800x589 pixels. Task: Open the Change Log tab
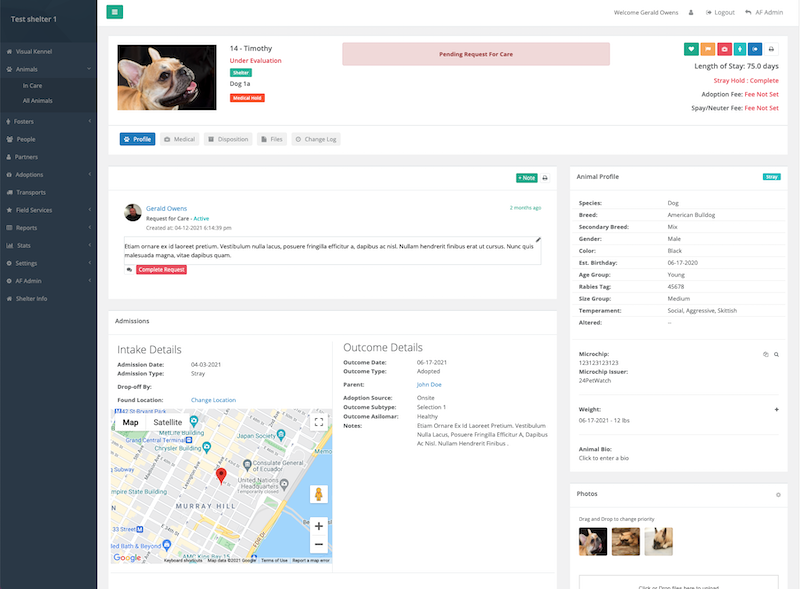316,139
